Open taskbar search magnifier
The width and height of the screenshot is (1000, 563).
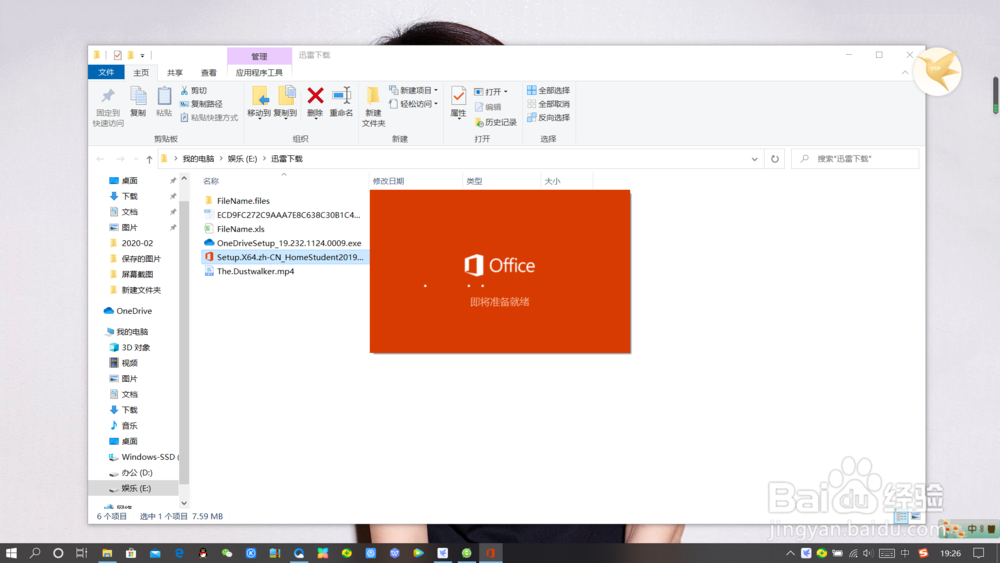pos(34,553)
